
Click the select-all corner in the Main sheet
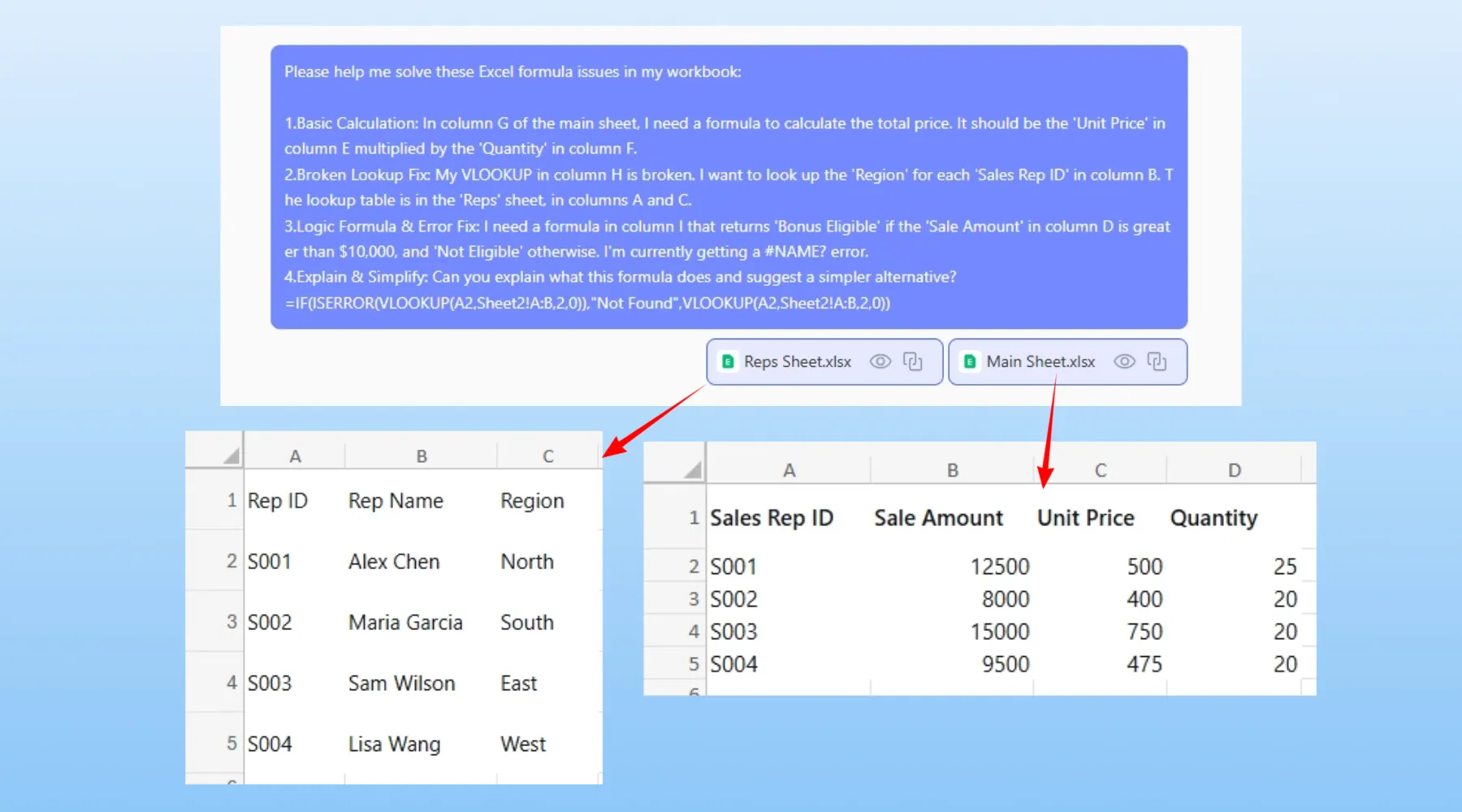click(x=692, y=469)
